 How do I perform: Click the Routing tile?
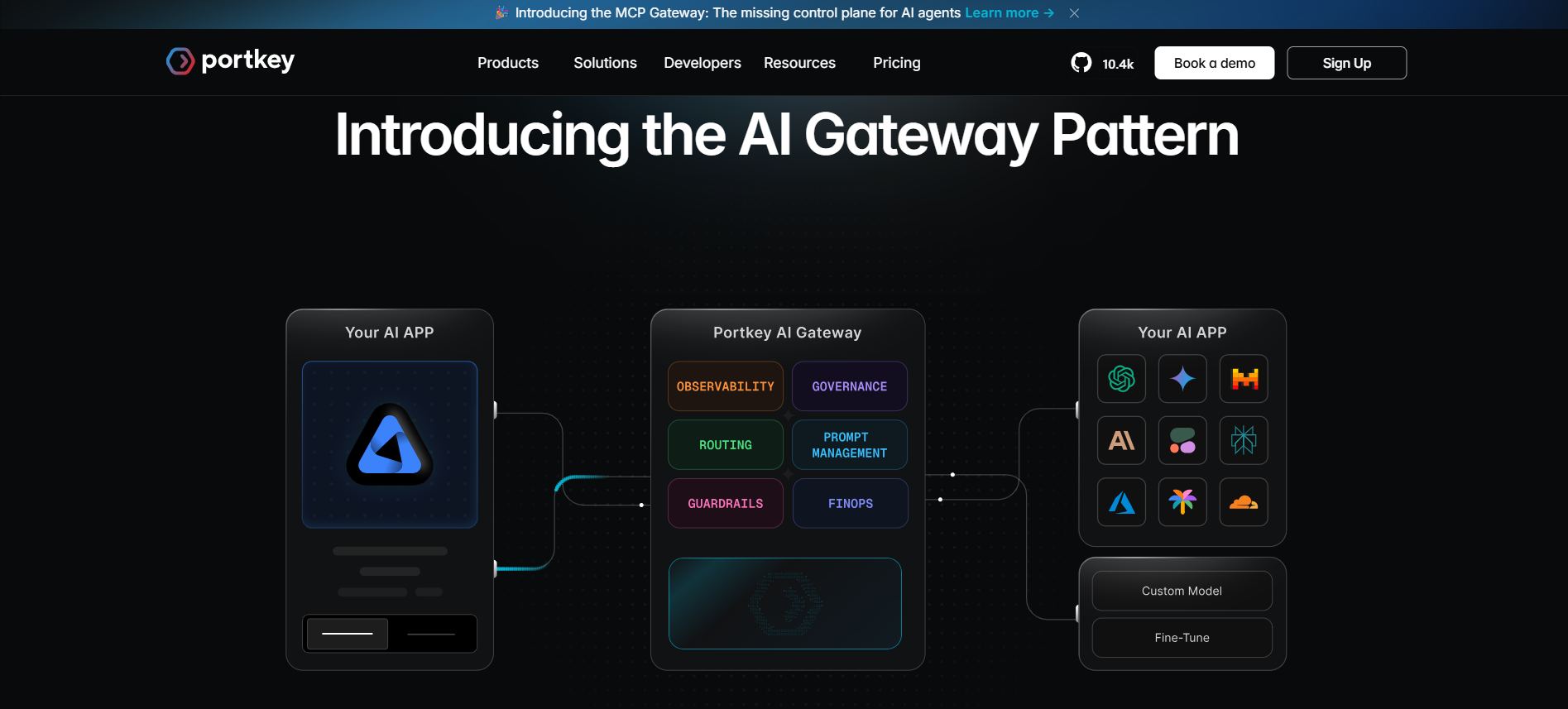coord(726,445)
